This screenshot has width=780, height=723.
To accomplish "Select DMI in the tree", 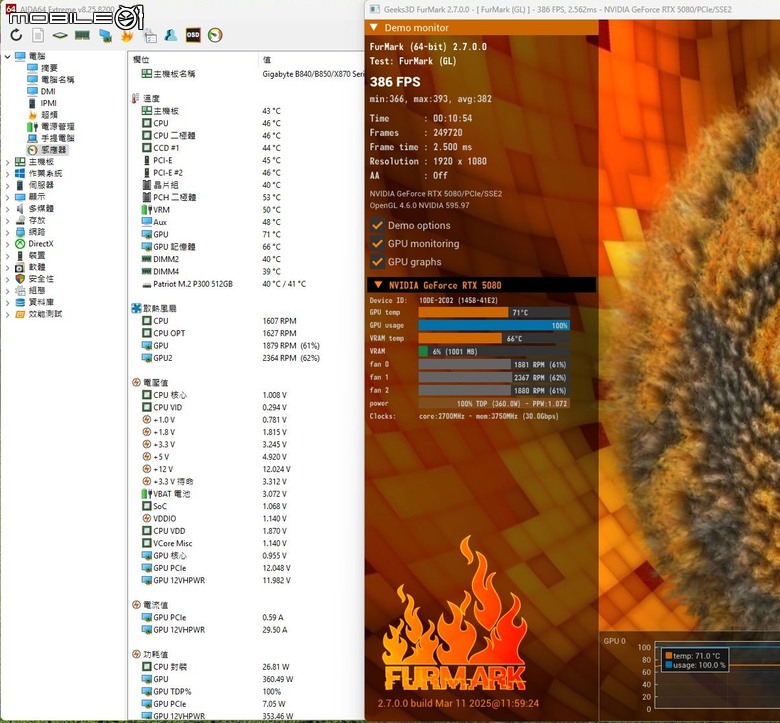I will pos(48,91).
